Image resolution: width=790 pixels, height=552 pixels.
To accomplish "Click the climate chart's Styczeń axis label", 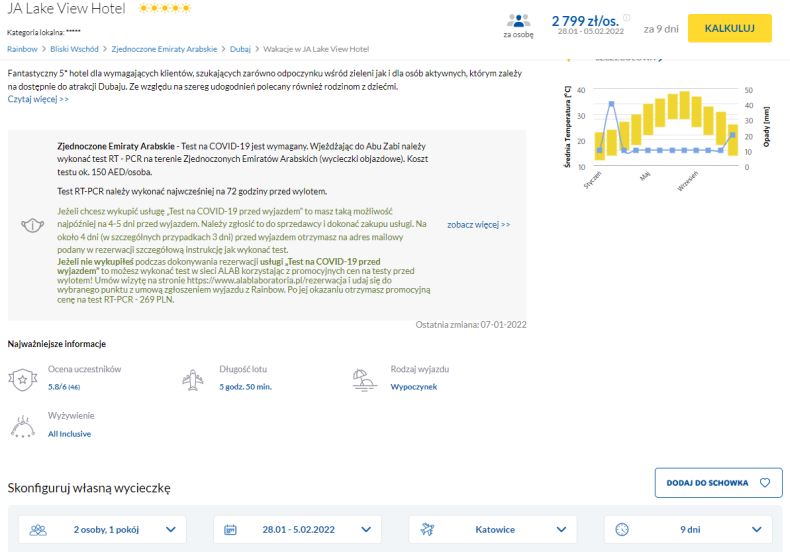I will (592, 180).
